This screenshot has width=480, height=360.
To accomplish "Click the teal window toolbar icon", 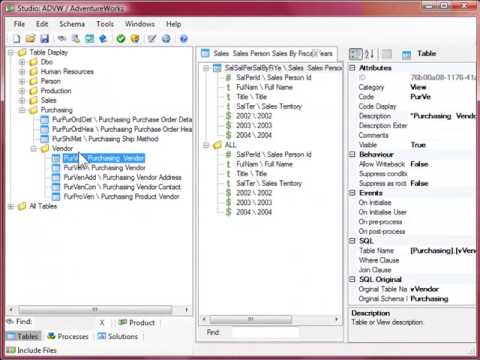I will click(x=89, y=39).
